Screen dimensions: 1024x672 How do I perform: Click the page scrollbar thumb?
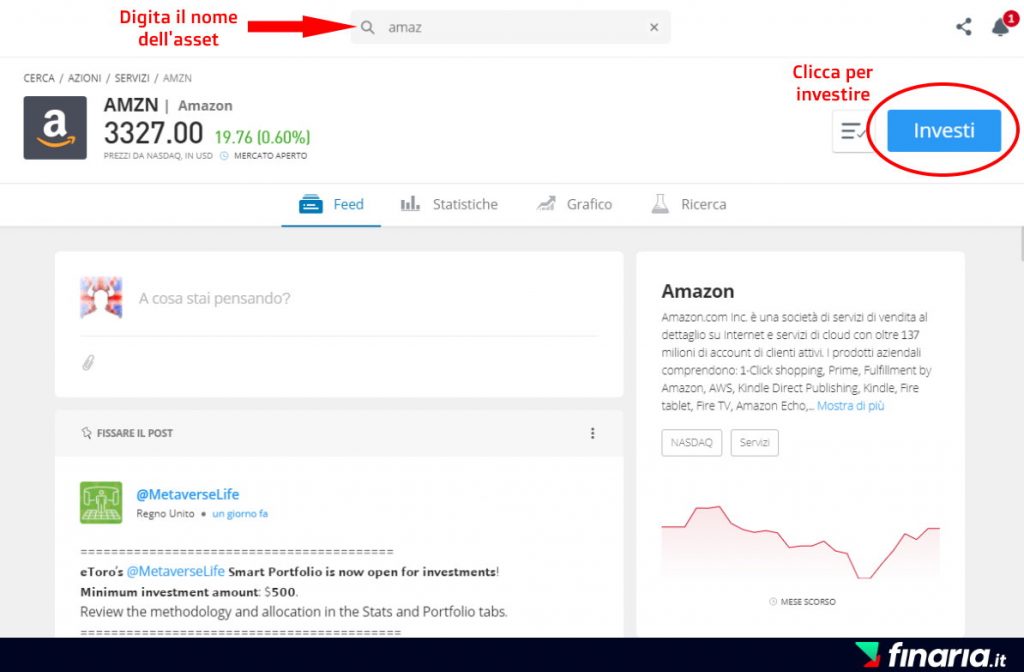(1021, 244)
